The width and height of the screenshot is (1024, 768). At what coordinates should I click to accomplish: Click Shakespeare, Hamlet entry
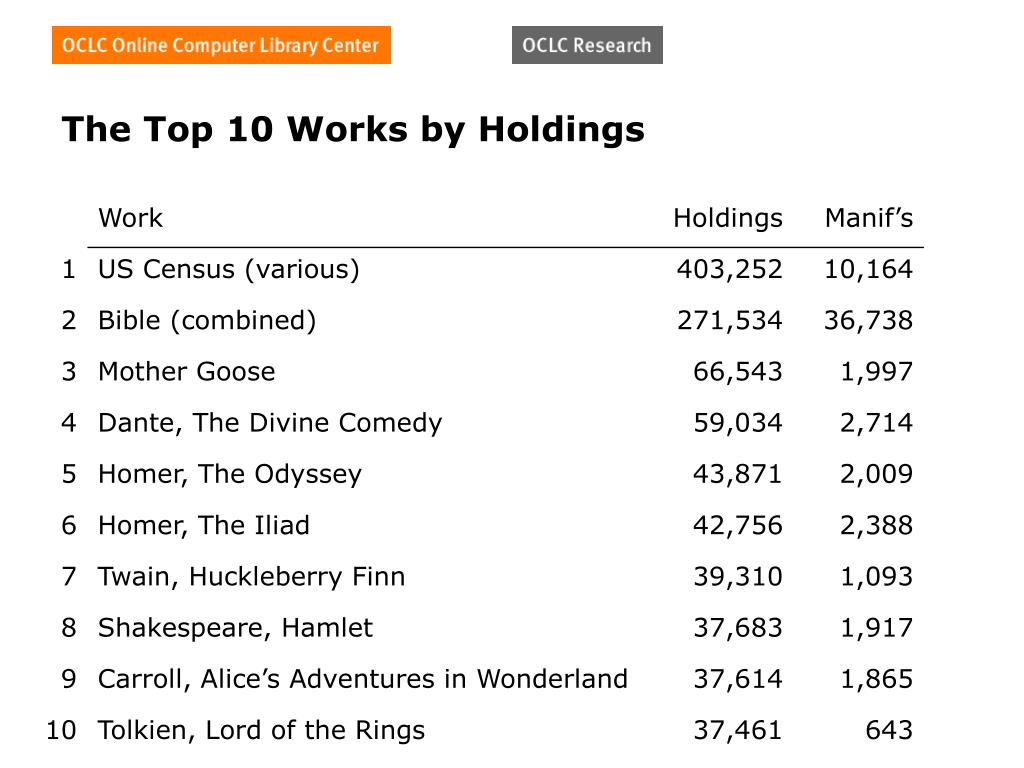(x=235, y=628)
